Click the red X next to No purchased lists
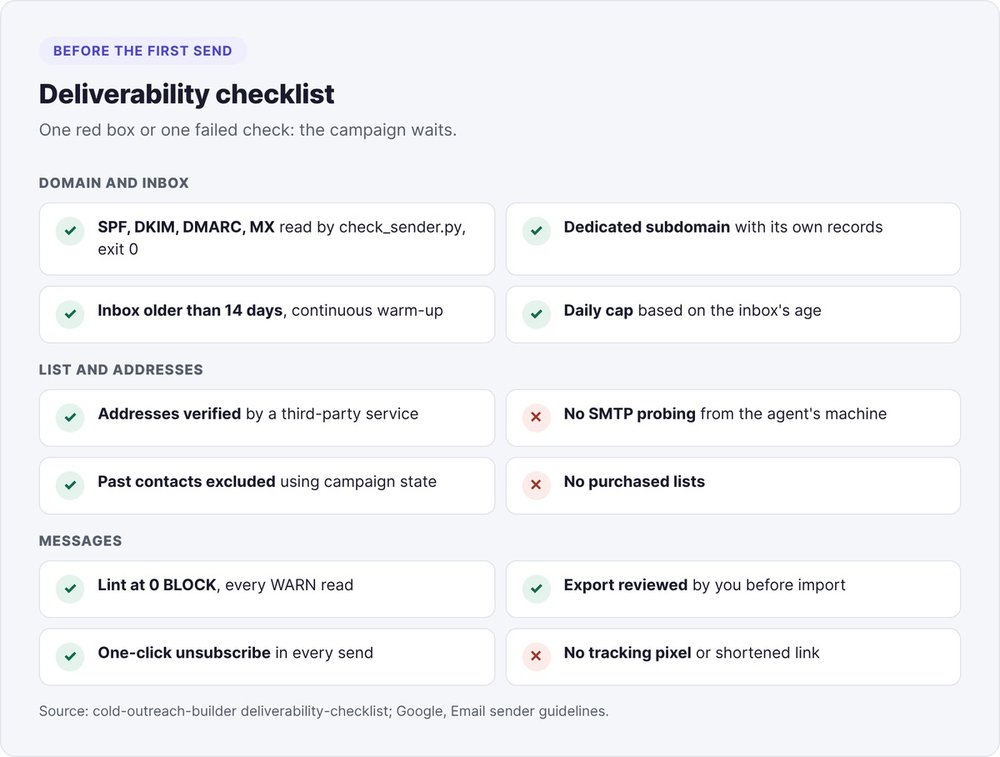The image size is (1000, 757). tap(536, 485)
